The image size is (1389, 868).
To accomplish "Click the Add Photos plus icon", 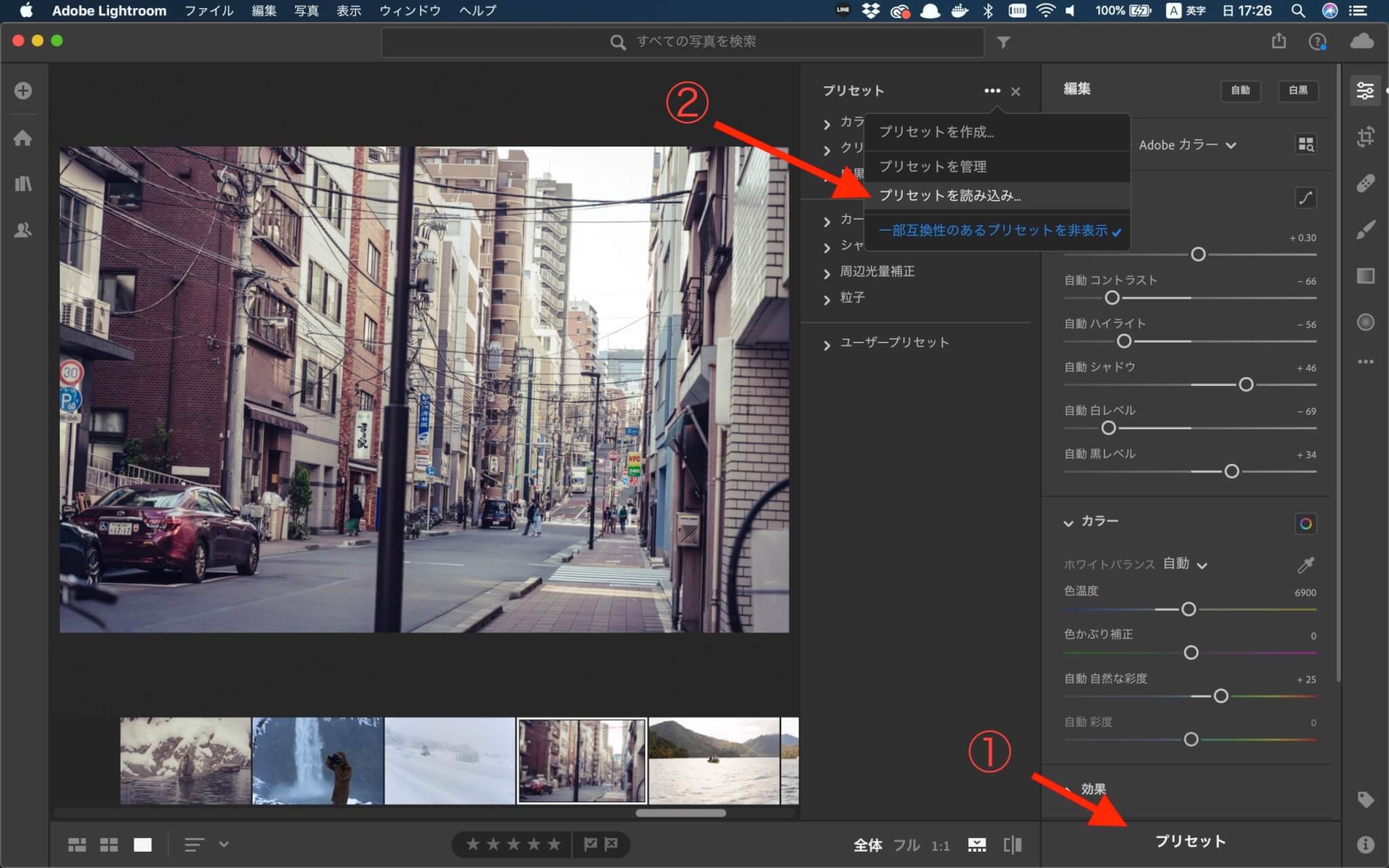I will [x=23, y=90].
